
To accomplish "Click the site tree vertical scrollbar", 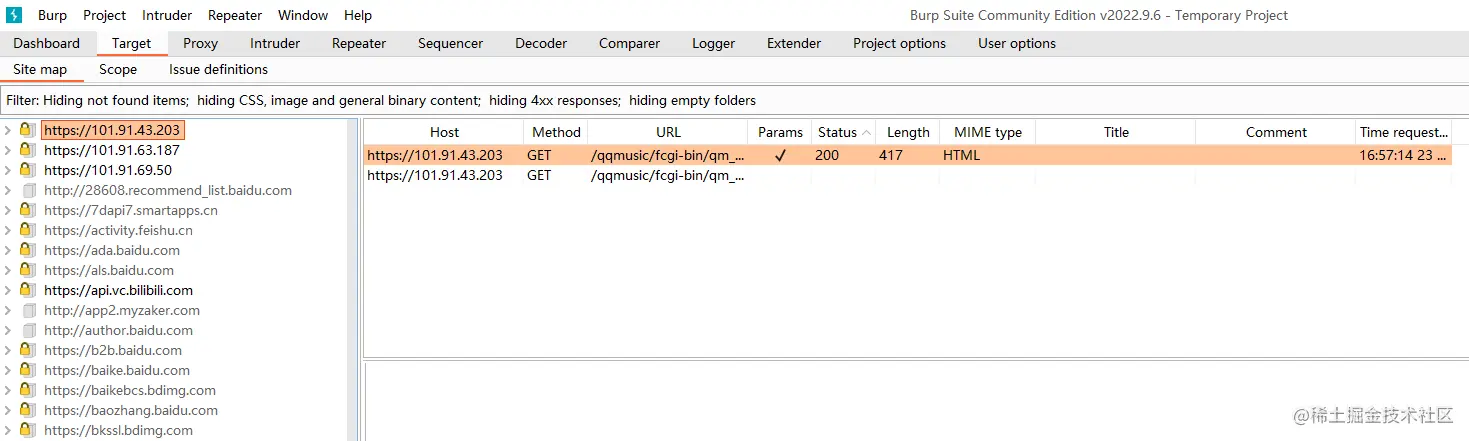I will coord(352,280).
